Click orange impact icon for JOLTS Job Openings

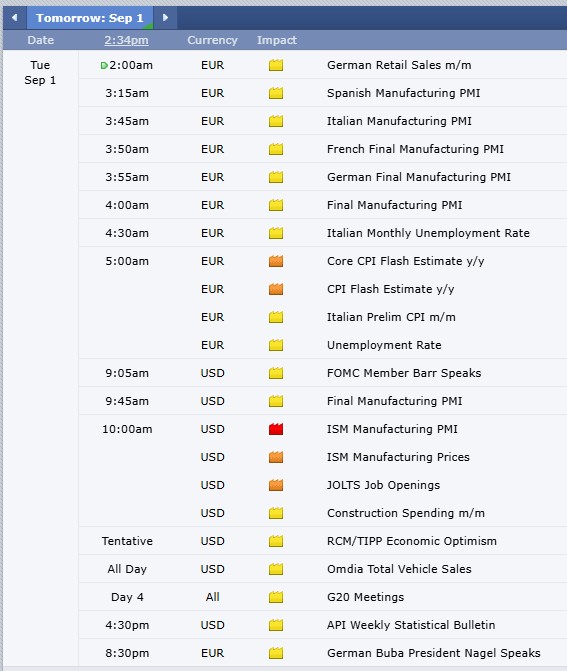pyautogui.click(x=276, y=485)
